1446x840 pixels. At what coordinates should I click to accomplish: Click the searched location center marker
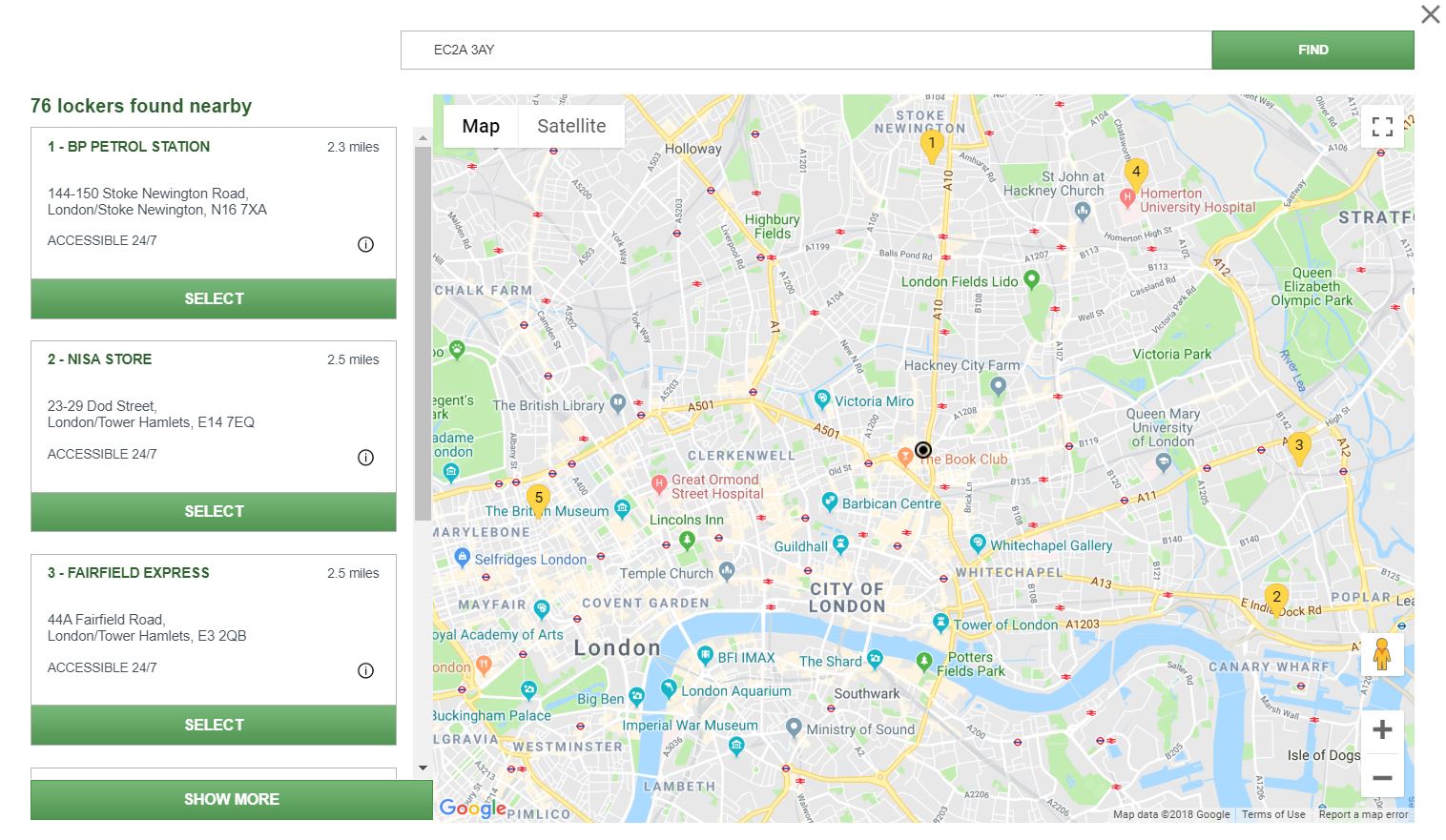coord(922,450)
